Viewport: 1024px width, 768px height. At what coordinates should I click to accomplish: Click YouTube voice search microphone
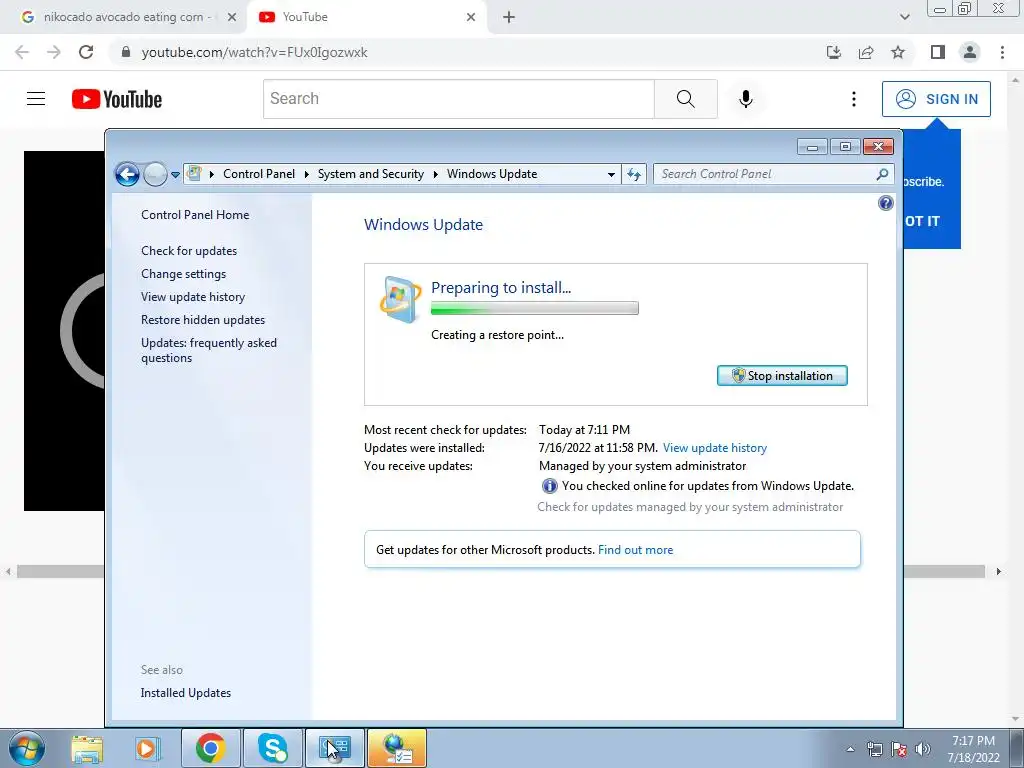click(746, 99)
